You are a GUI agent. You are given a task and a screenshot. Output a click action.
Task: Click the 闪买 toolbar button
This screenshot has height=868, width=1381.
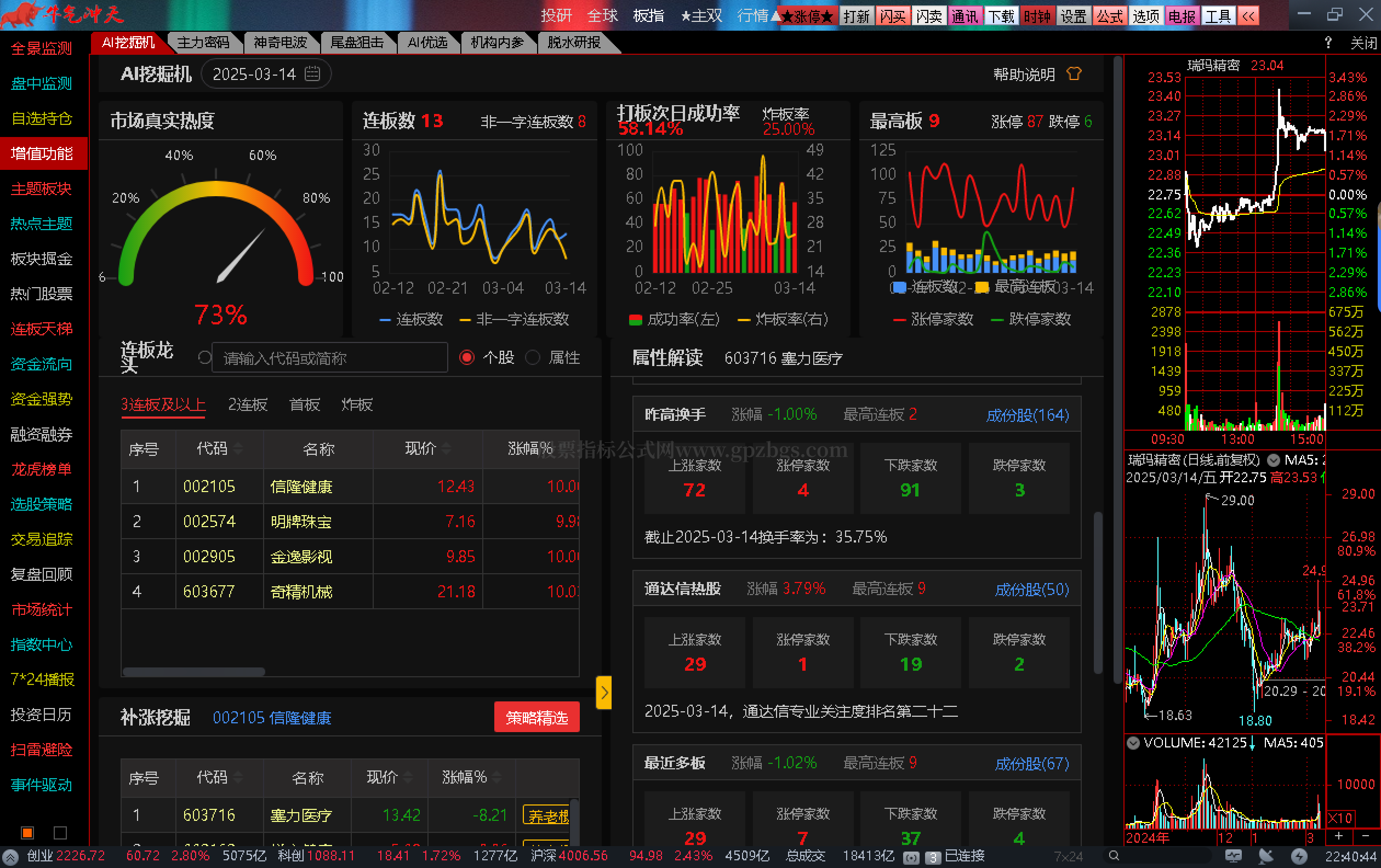[x=892, y=15]
